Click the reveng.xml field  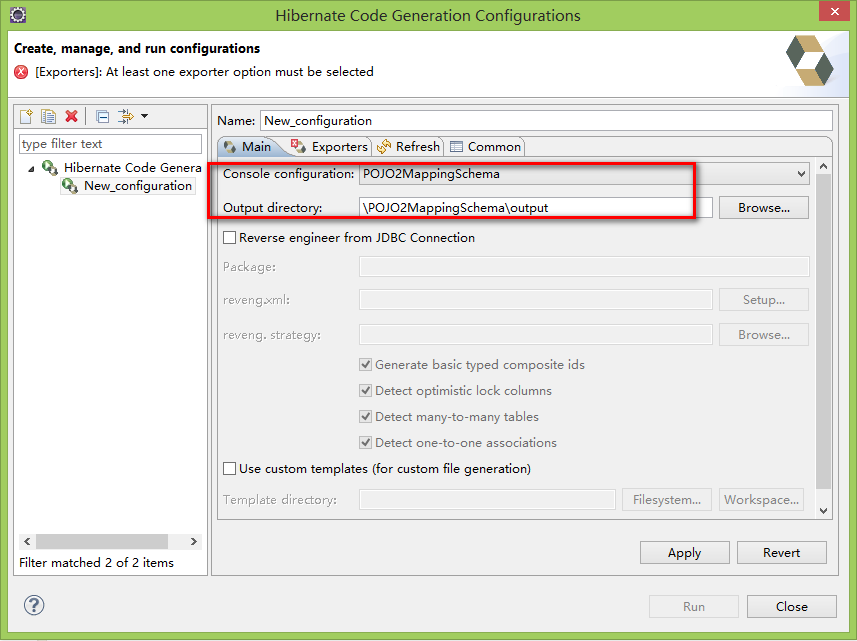coord(536,299)
